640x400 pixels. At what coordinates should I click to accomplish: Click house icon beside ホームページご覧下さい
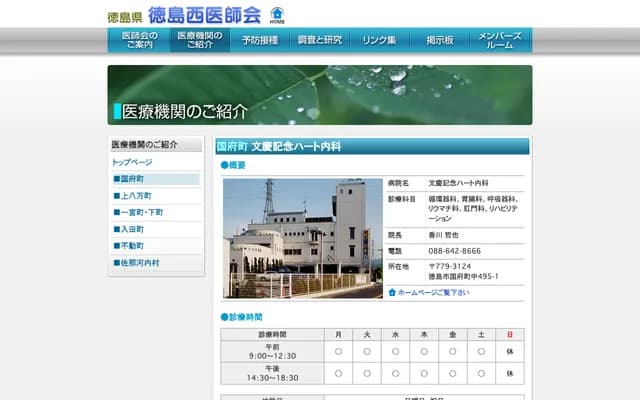coord(392,293)
